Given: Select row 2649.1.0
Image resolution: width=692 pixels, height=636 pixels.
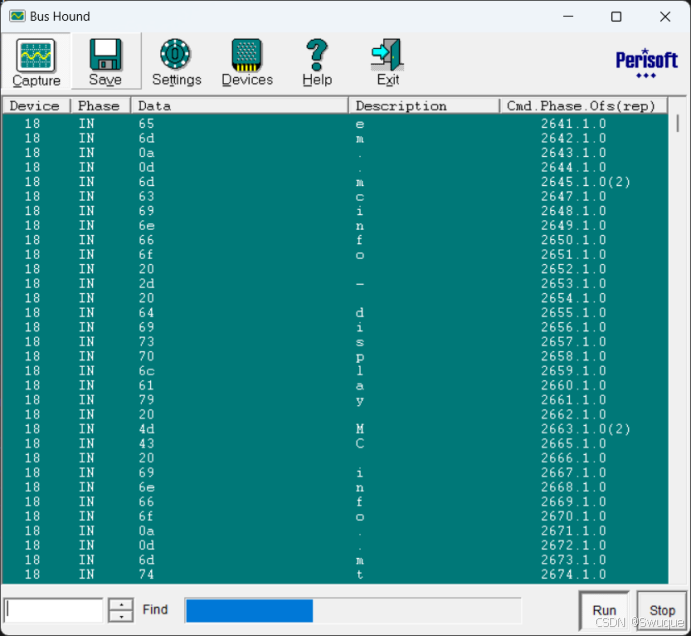Looking at the screenshot, I should (x=335, y=226).
